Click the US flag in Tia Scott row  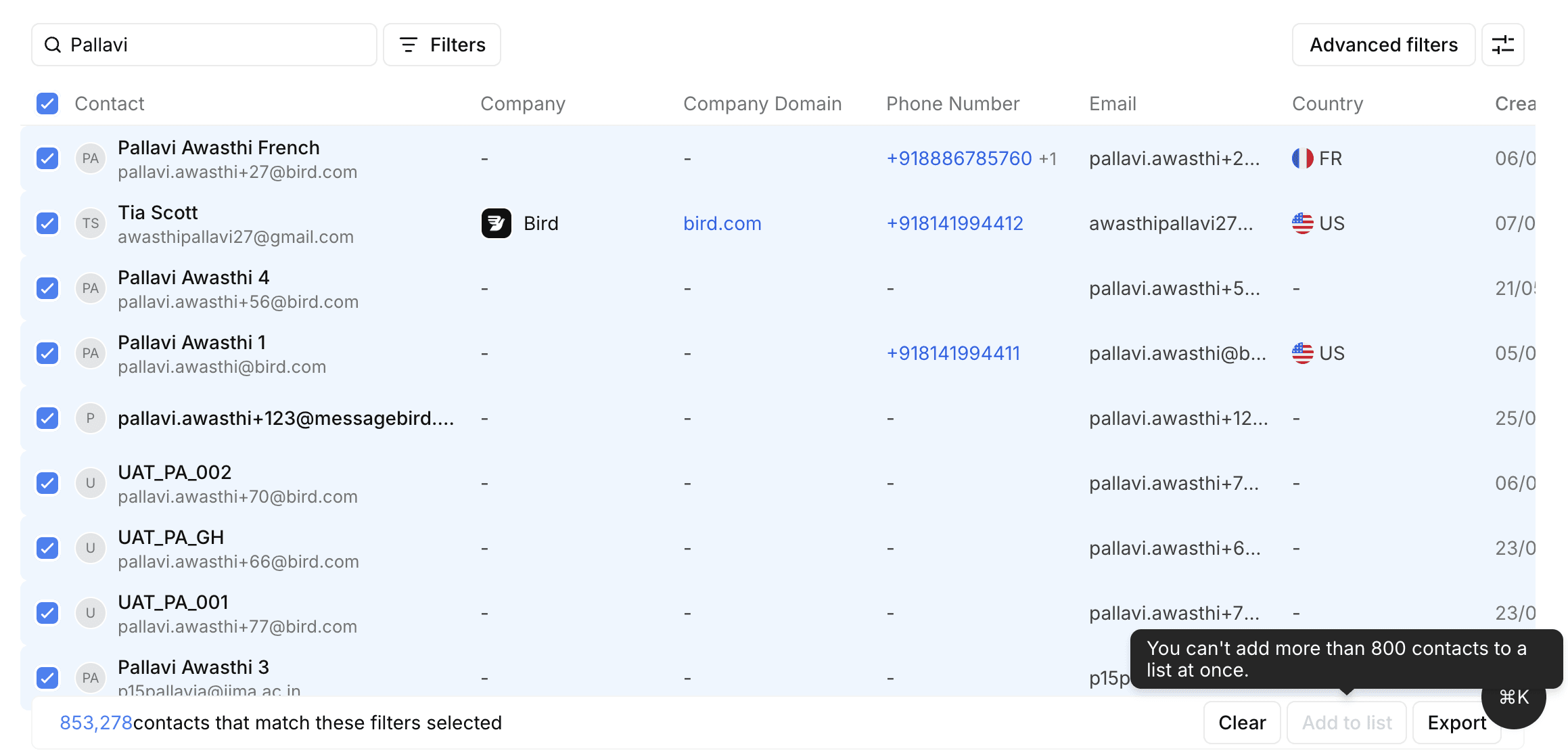(x=1302, y=223)
